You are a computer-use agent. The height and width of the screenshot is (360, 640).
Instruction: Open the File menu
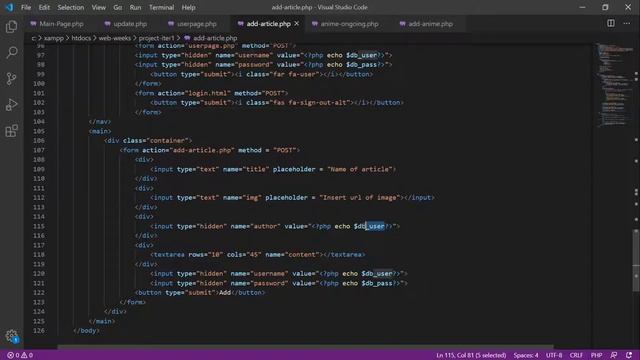[x=26, y=7]
